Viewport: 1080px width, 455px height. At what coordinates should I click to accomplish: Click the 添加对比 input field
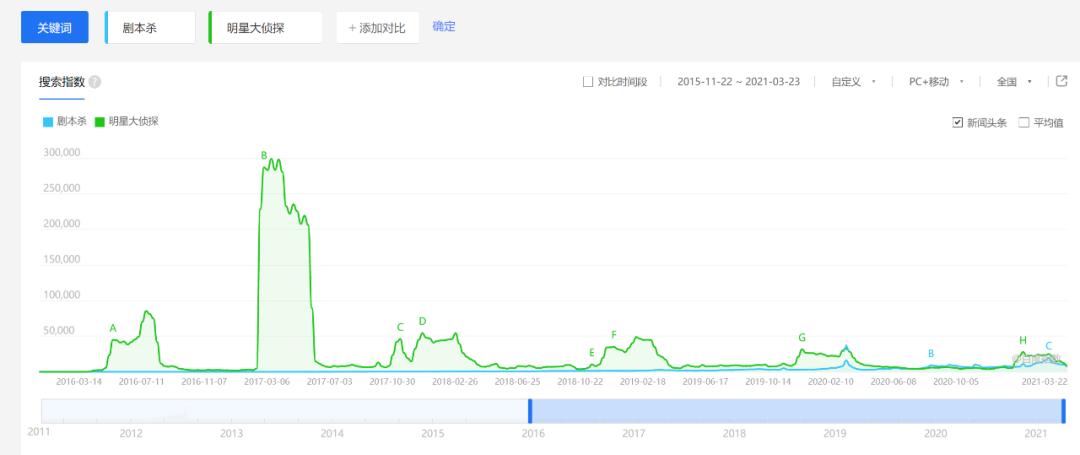(377, 28)
